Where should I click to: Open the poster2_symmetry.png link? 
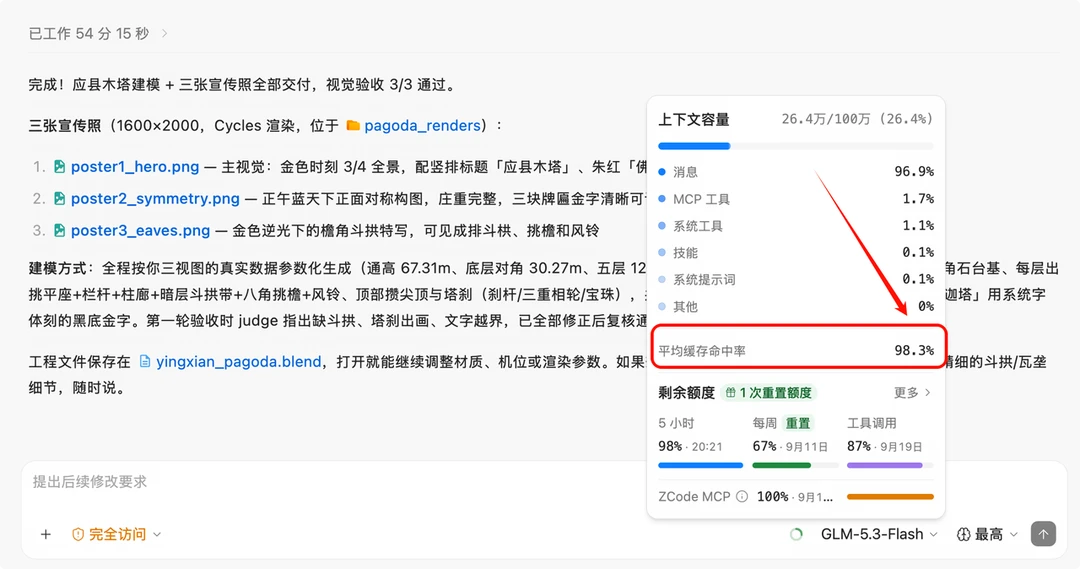(155, 198)
